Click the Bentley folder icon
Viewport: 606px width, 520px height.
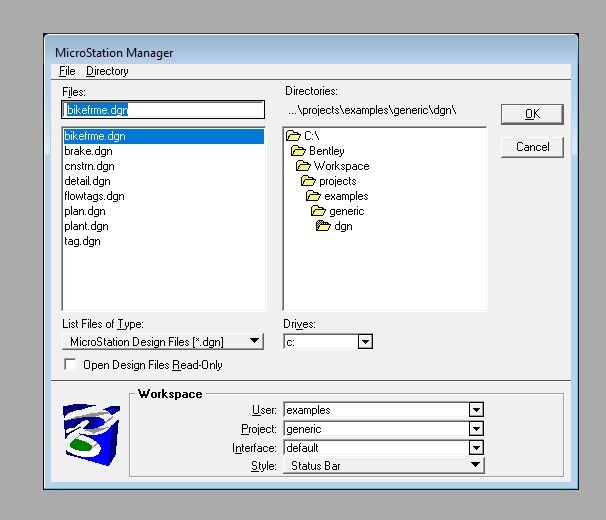point(298,150)
